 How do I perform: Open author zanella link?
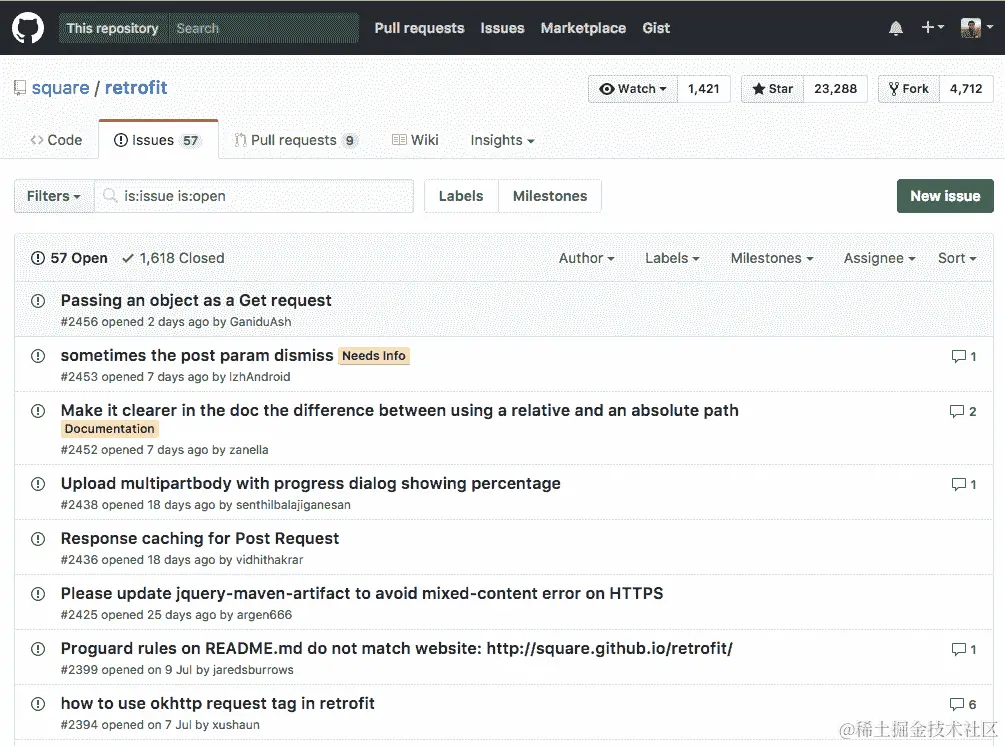[x=249, y=450]
